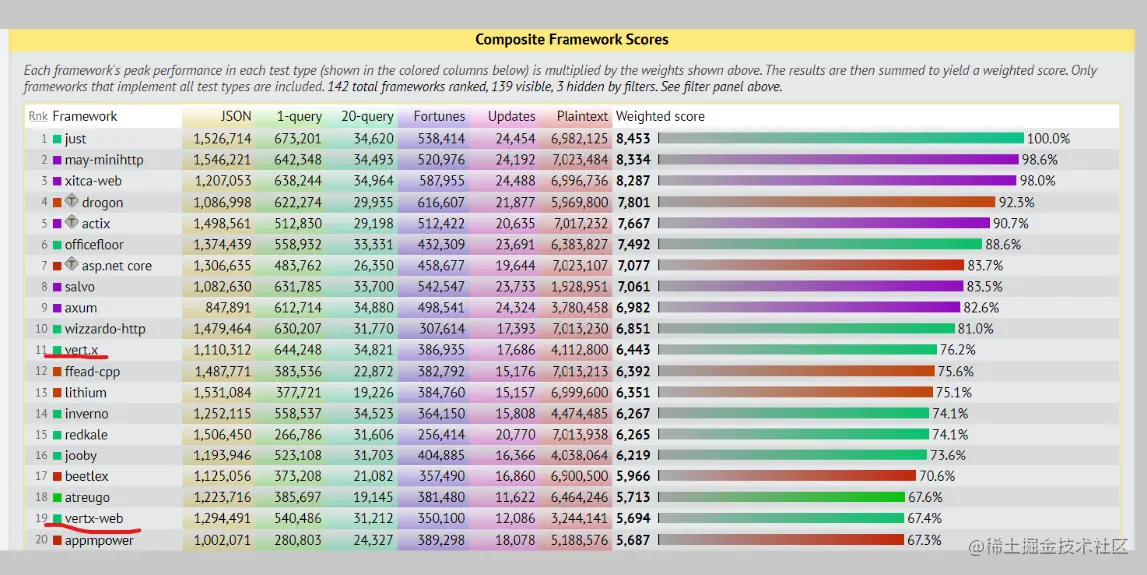Viewport: 1147px width, 575px height.
Task: Click the rank number 10 cell
Action: [x=41, y=329]
